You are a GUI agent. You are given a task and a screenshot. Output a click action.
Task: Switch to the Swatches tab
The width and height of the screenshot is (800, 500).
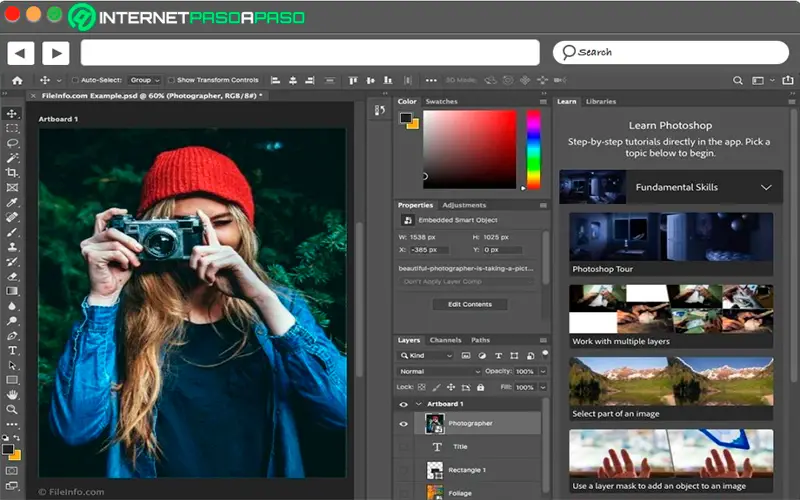tap(441, 102)
